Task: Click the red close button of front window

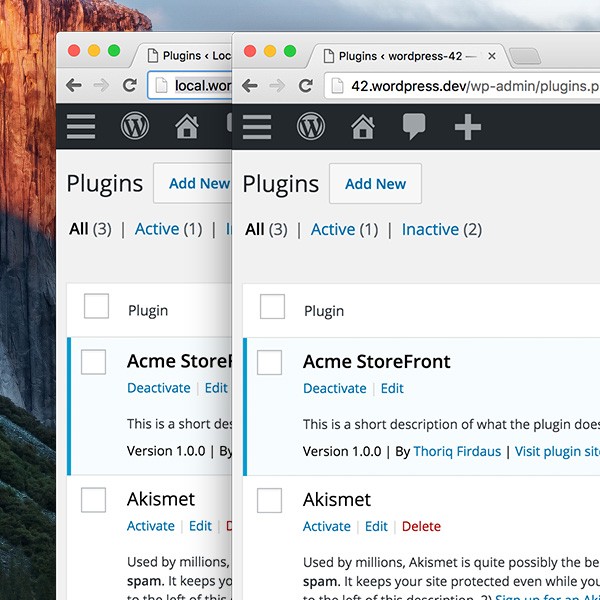Action: click(x=250, y=51)
